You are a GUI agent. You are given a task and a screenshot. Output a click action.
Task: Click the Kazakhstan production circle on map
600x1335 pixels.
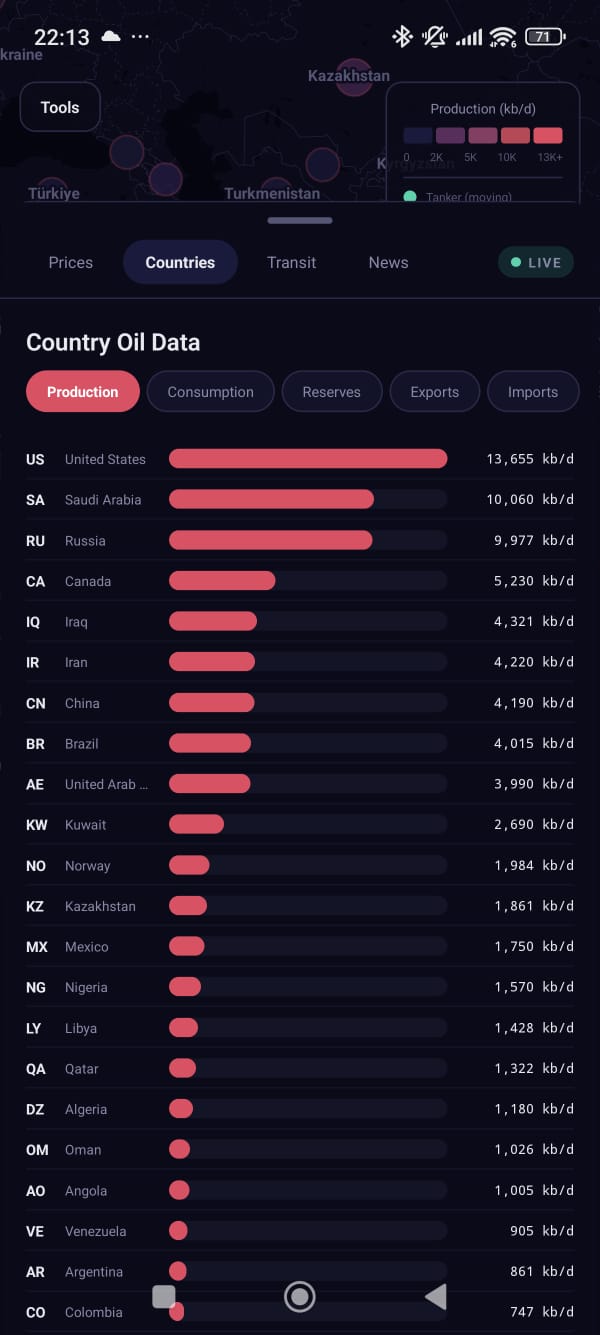point(353,79)
